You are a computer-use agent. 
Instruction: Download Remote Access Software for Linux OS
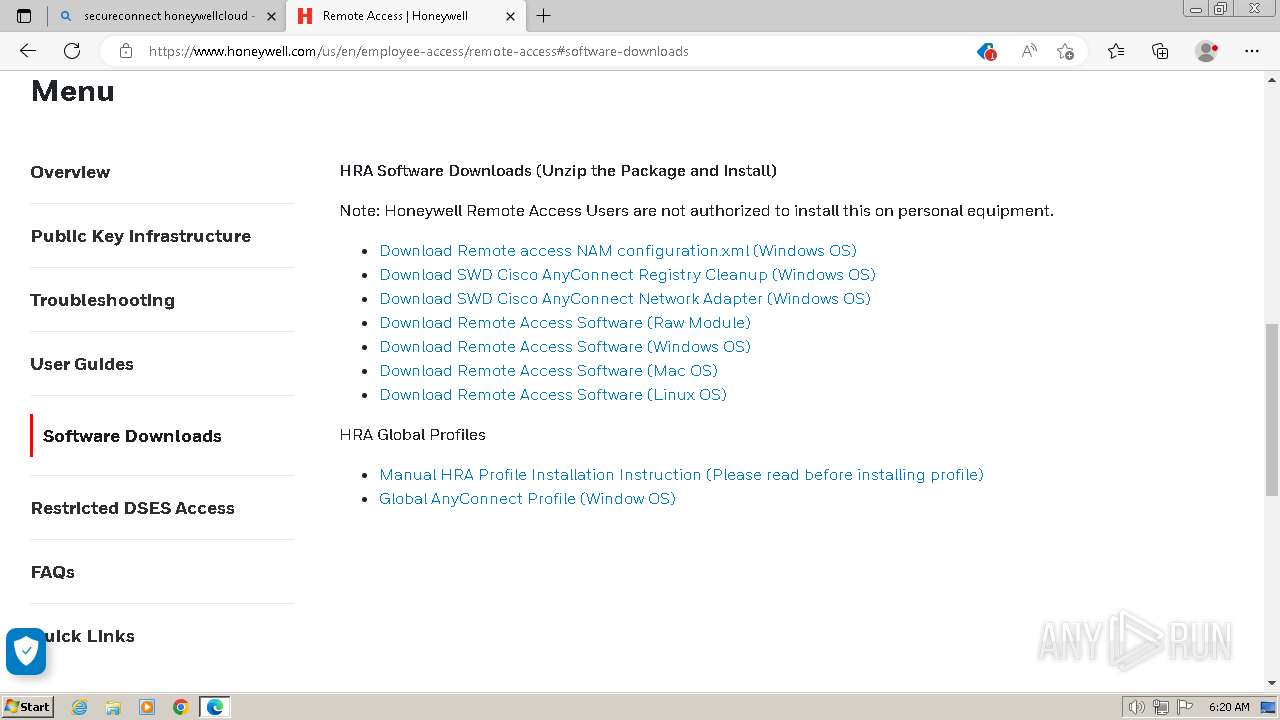coord(553,395)
